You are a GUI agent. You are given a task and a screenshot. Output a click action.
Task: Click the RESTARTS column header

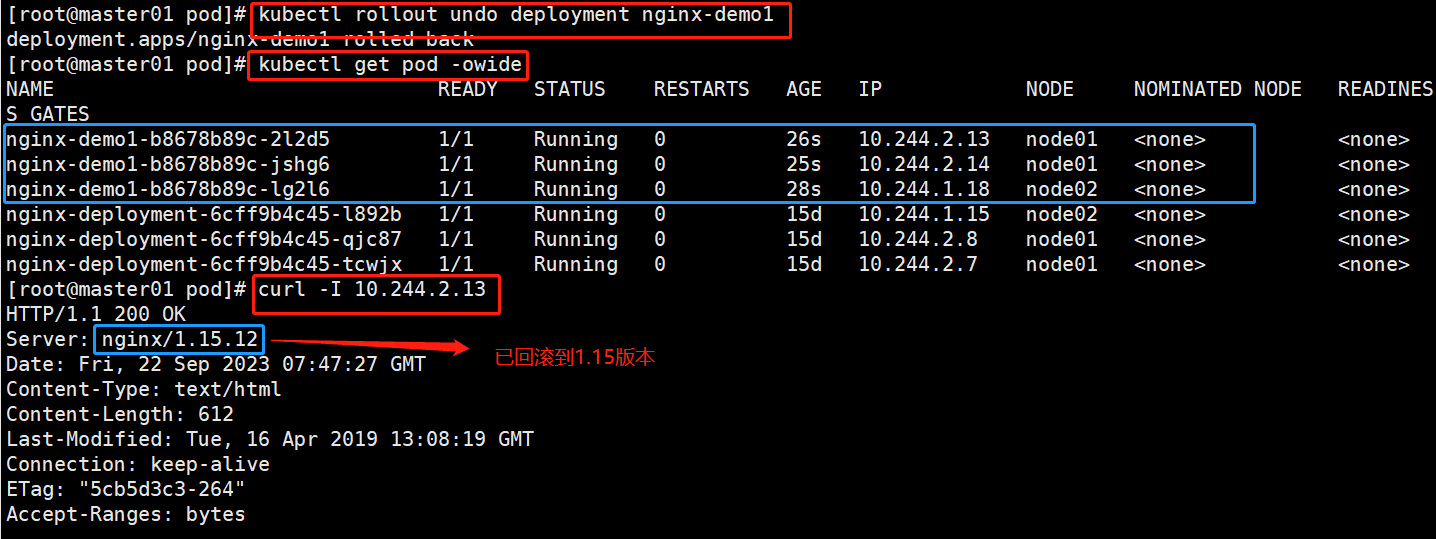point(702,89)
